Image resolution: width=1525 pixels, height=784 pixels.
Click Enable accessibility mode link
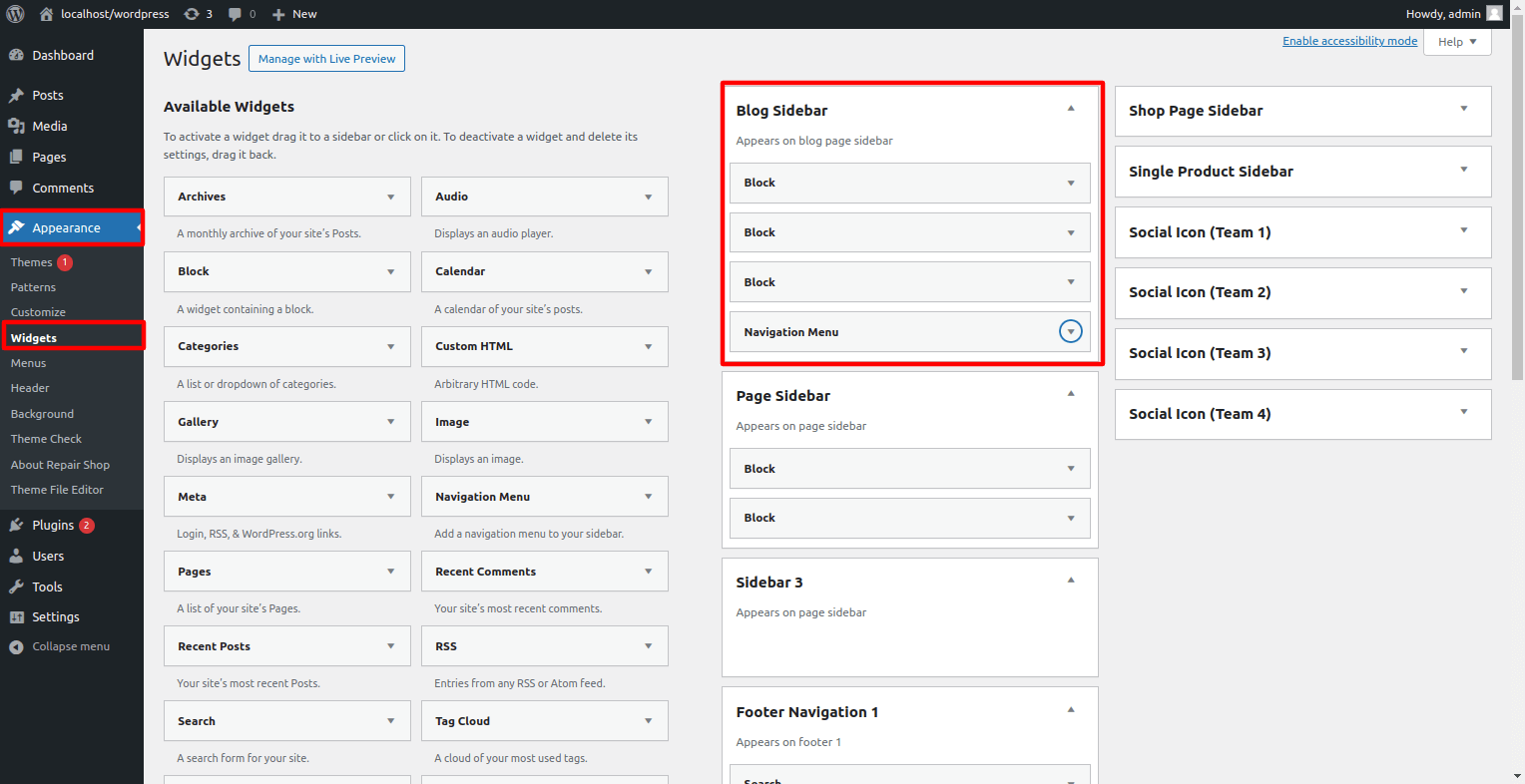1349,41
